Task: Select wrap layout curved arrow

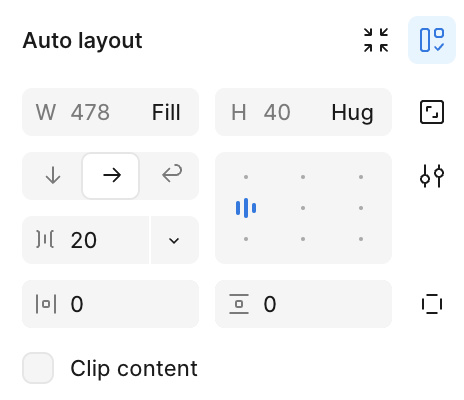Action: coord(172,174)
